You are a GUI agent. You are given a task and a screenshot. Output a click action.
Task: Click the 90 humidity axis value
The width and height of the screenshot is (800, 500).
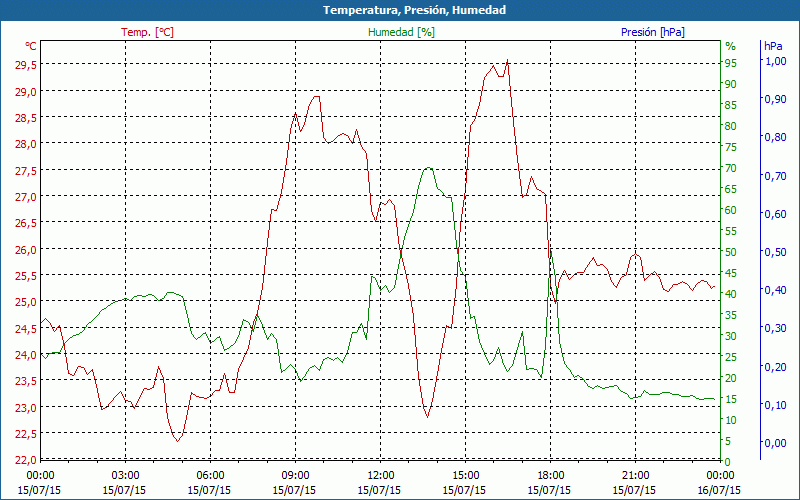click(x=731, y=84)
